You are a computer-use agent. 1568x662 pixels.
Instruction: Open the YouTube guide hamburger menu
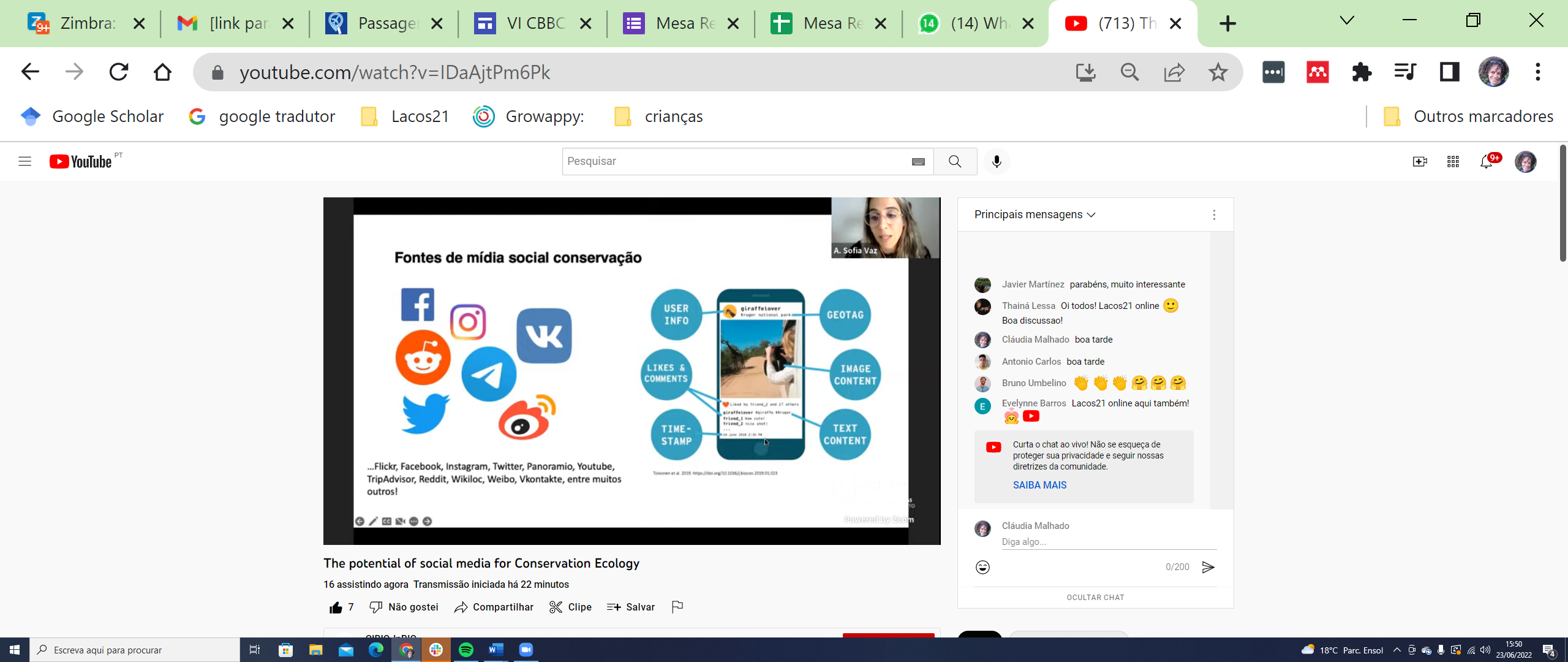click(24, 161)
